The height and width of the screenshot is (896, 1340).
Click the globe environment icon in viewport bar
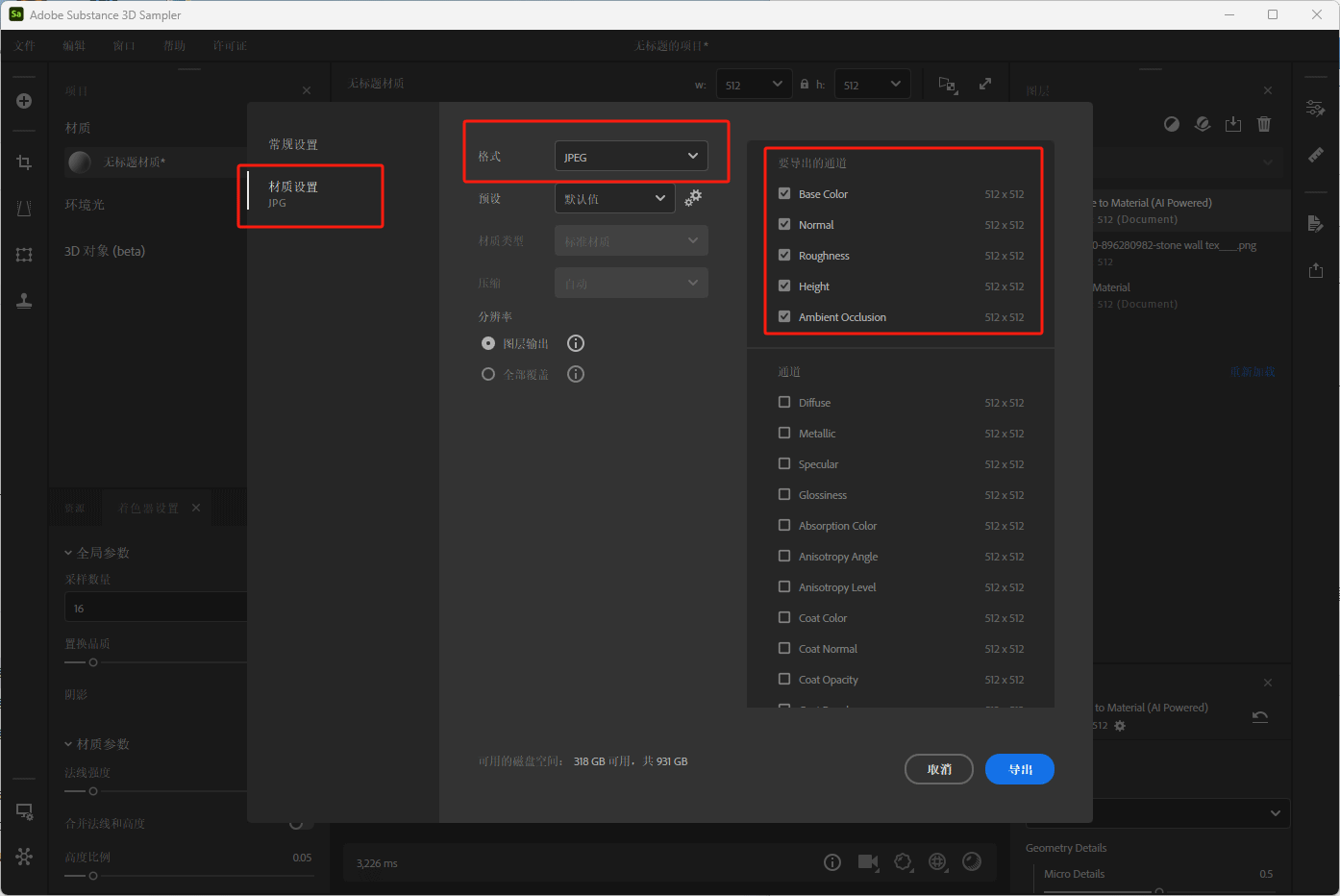pos(937,862)
